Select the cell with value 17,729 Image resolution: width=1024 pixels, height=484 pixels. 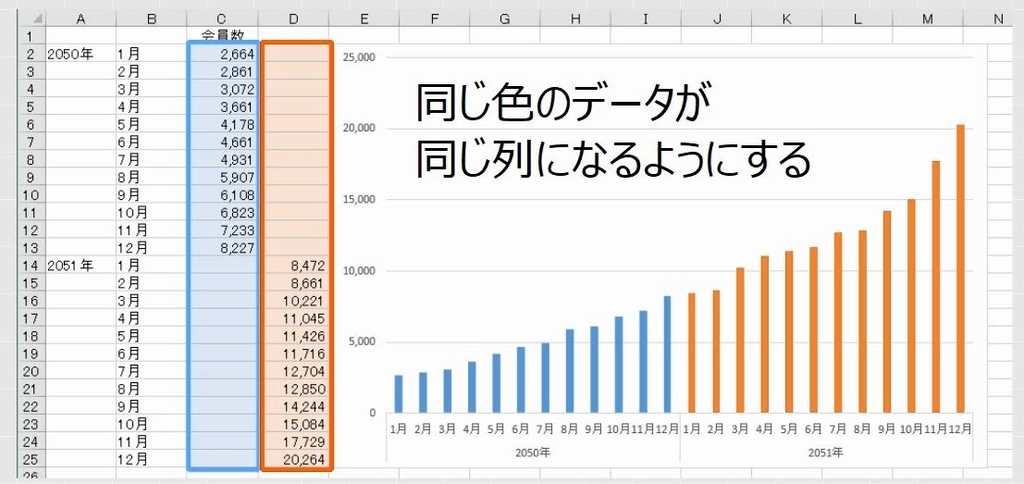pos(293,442)
